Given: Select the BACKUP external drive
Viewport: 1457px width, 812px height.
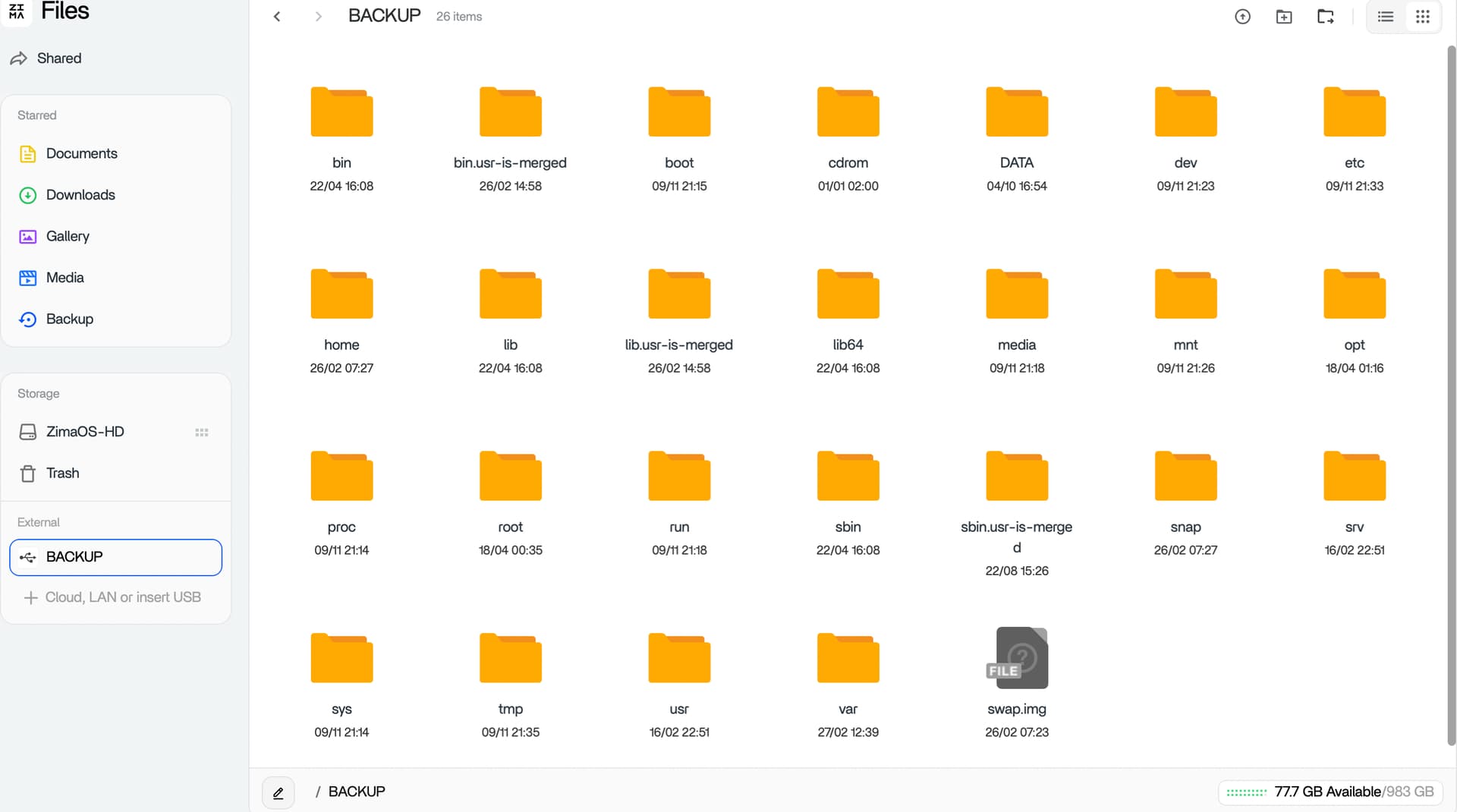Looking at the screenshot, I should [x=115, y=557].
